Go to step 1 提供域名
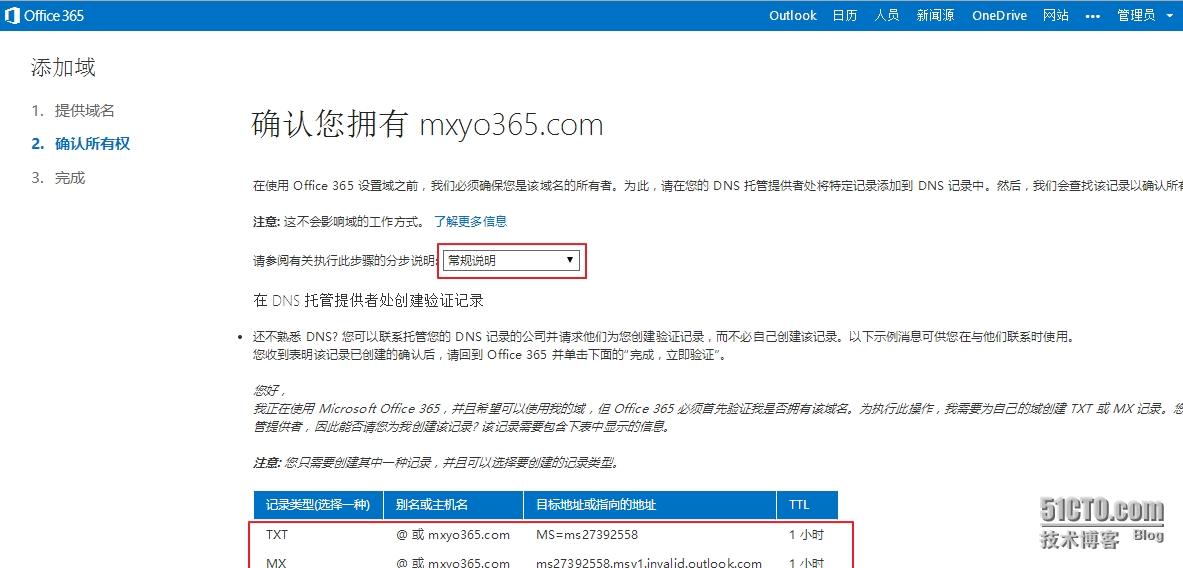 click(x=84, y=110)
